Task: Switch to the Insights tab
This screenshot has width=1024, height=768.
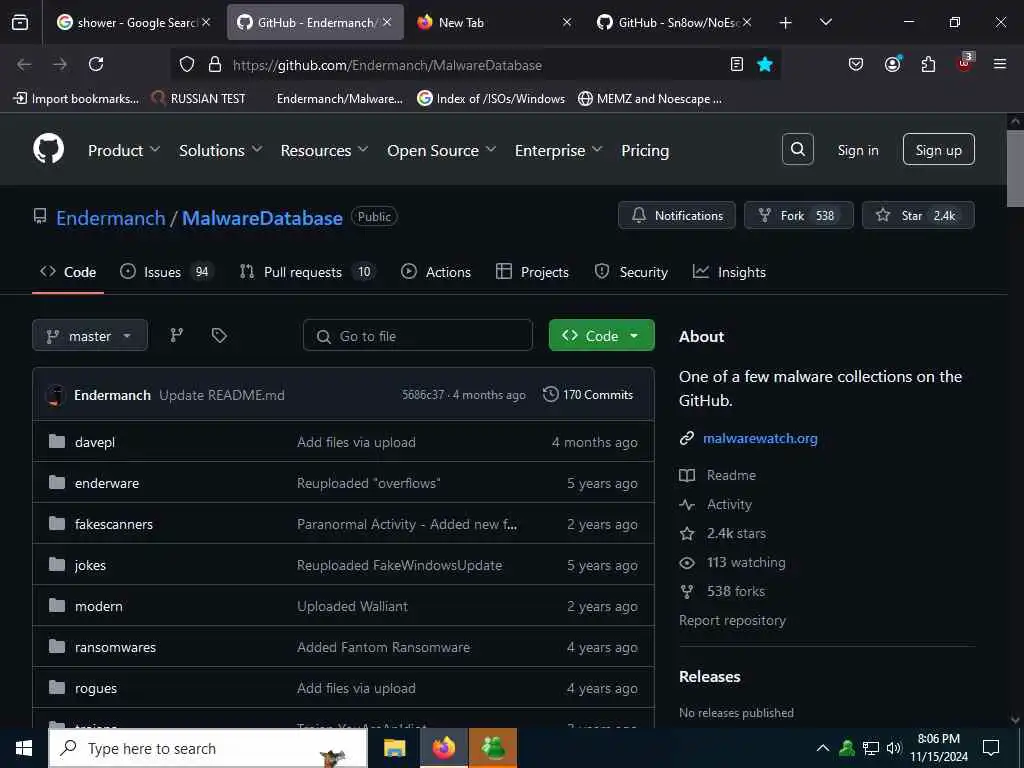Action: (x=729, y=272)
